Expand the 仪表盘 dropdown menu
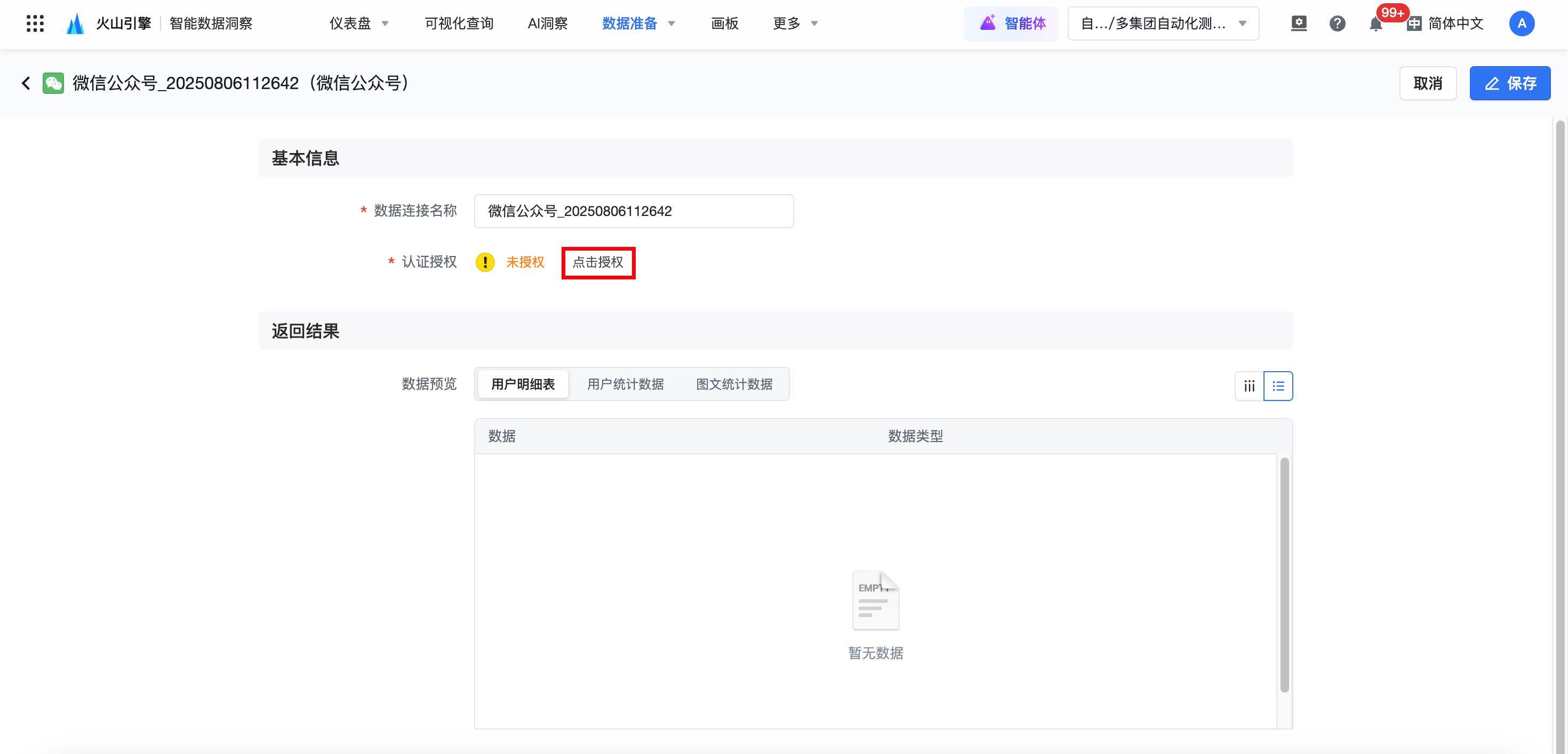1568x754 pixels. point(359,23)
